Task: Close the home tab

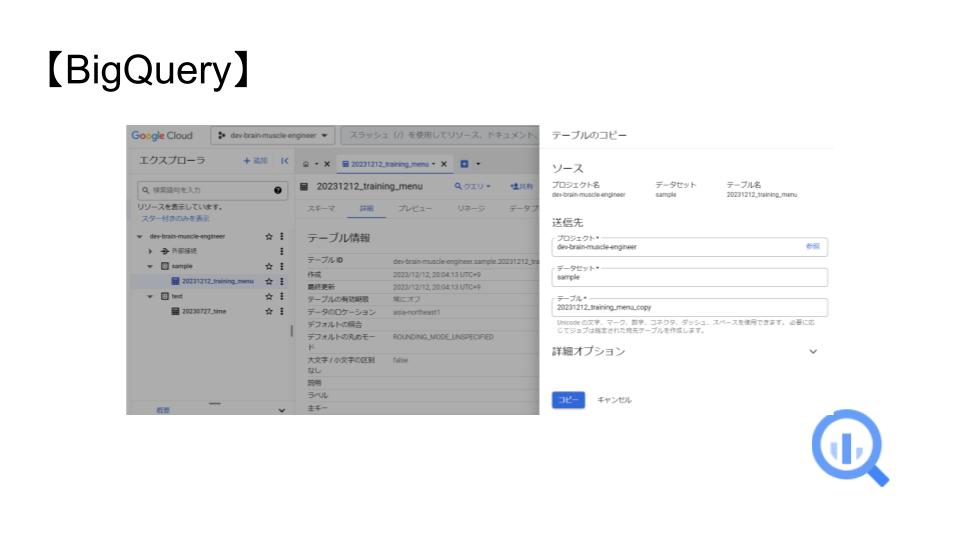Action: [327, 164]
